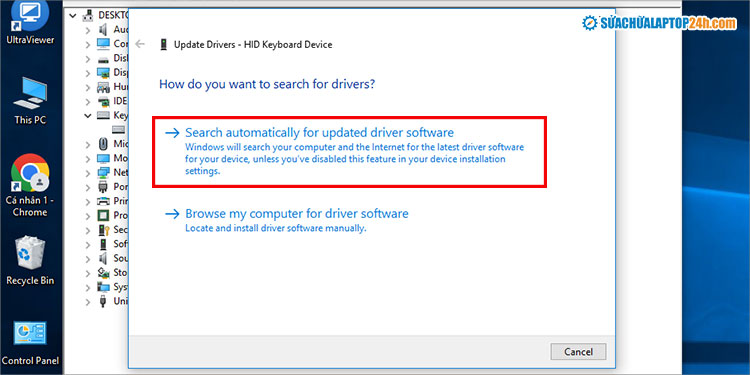The height and width of the screenshot is (375, 750).
Task: Expand the IDE controllers chevron
Action: point(88,101)
